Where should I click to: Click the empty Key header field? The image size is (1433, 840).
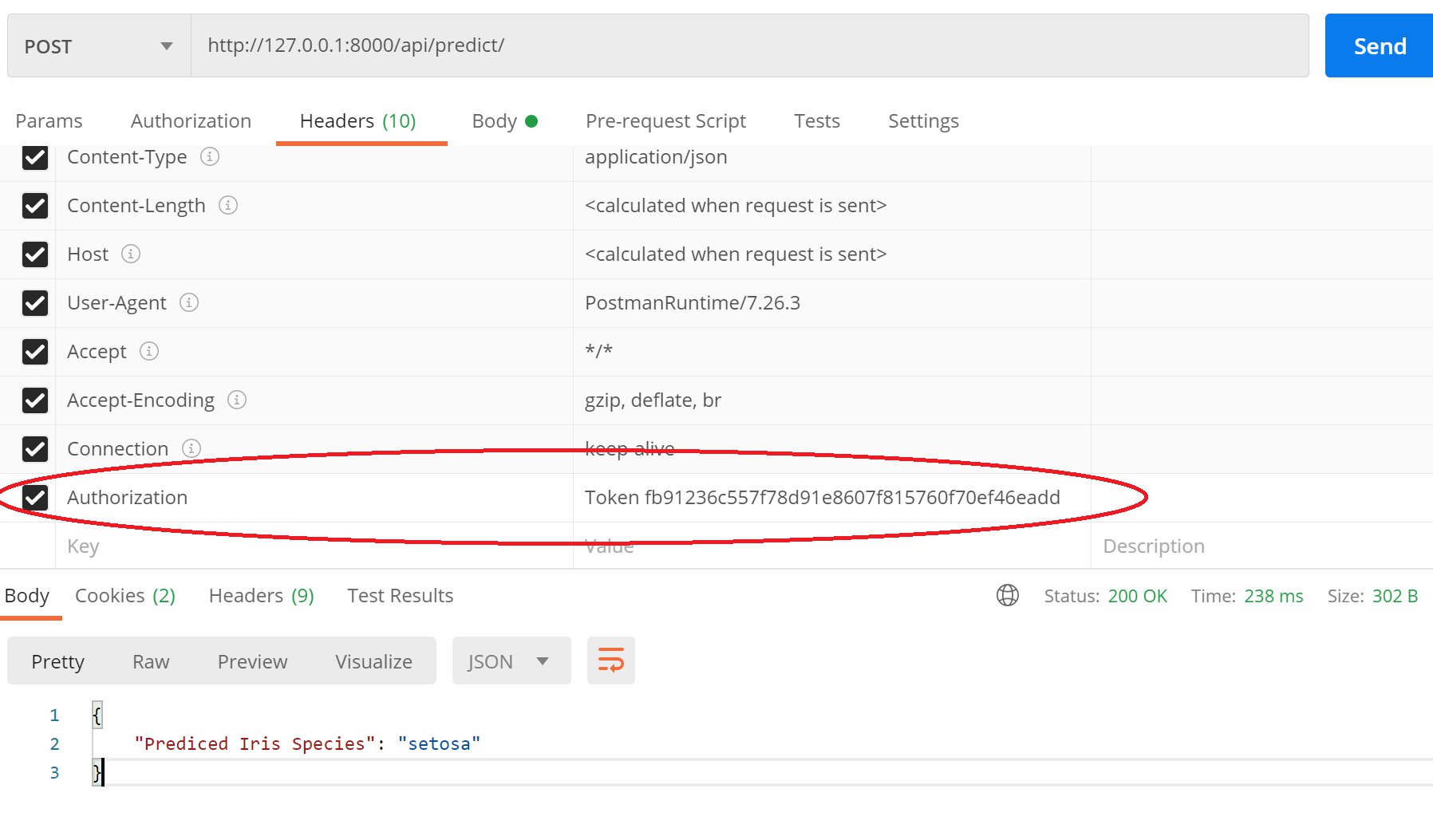pos(313,546)
